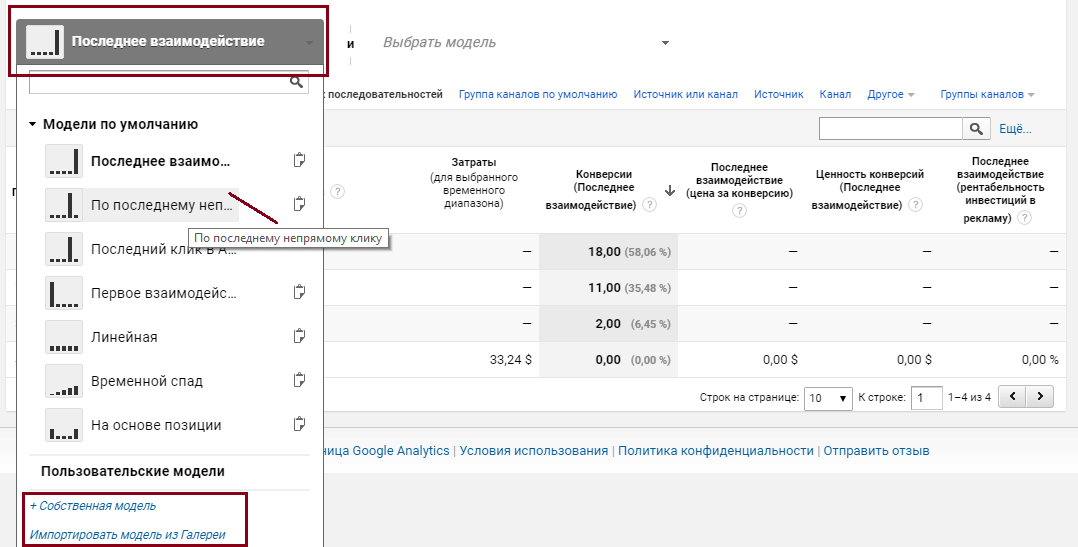Viewport: 1078px width, 547px height.
Task: Select the Линейная model
Action: [124, 337]
